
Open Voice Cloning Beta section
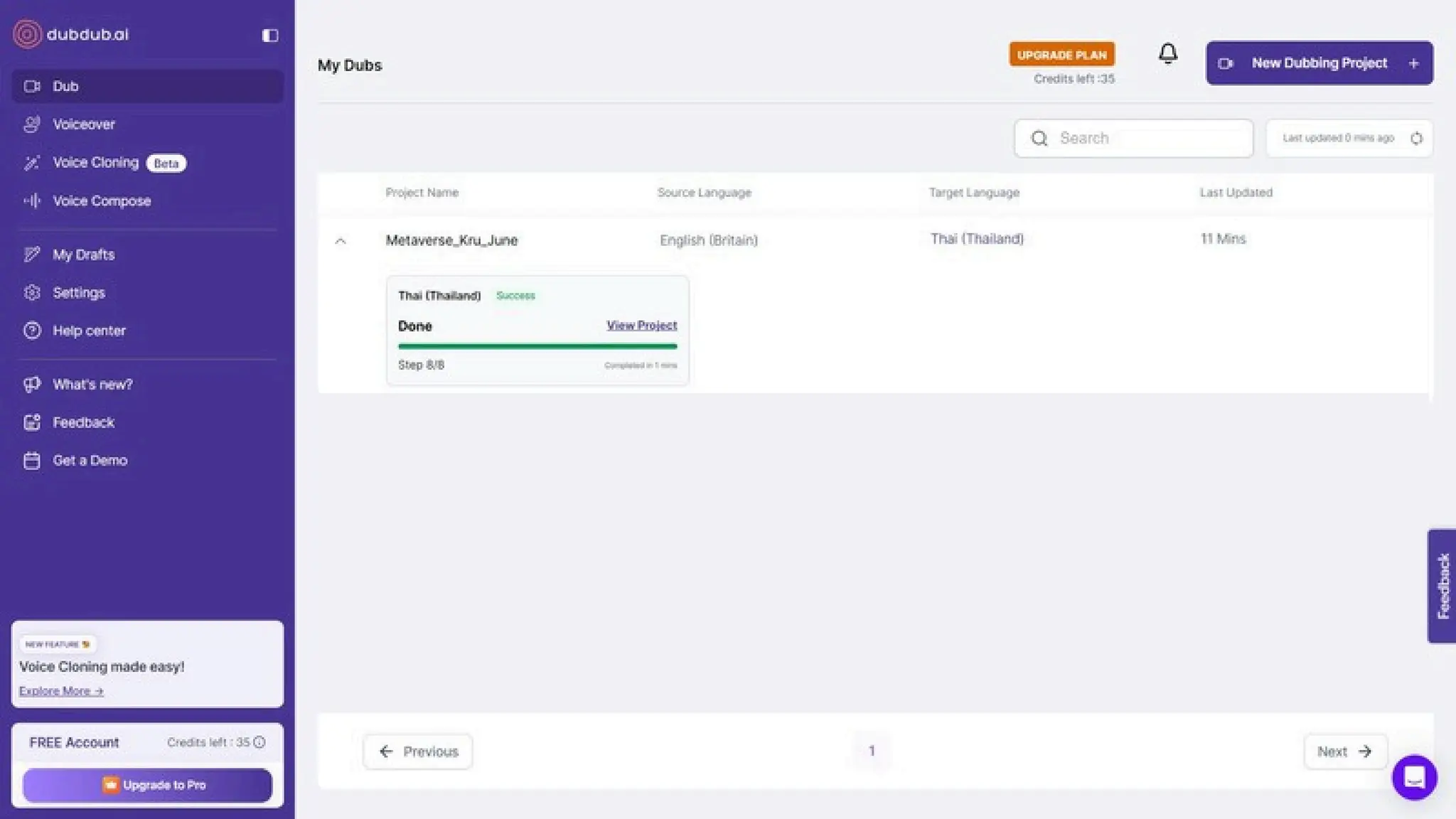[96, 163]
